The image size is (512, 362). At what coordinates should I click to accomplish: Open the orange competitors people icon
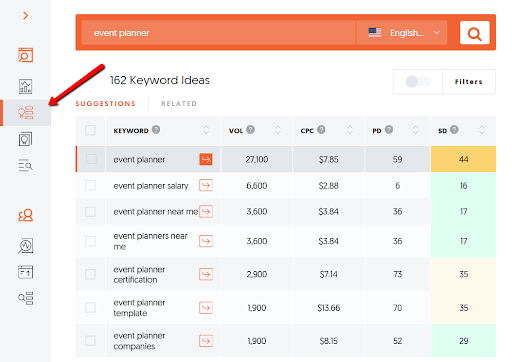click(x=25, y=215)
